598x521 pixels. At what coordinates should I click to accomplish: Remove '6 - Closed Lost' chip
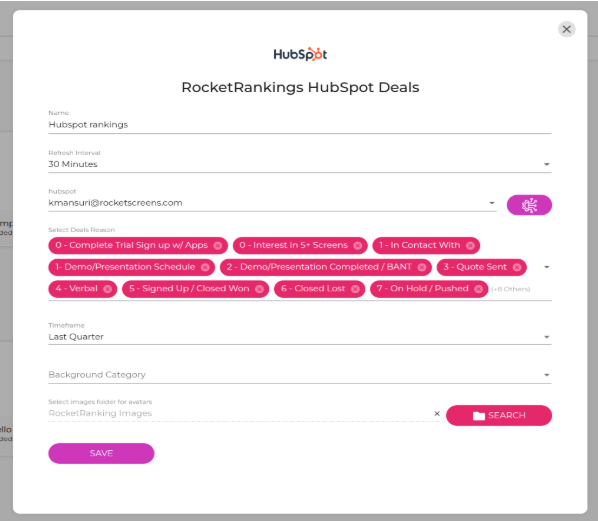click(x=355, y=289)
